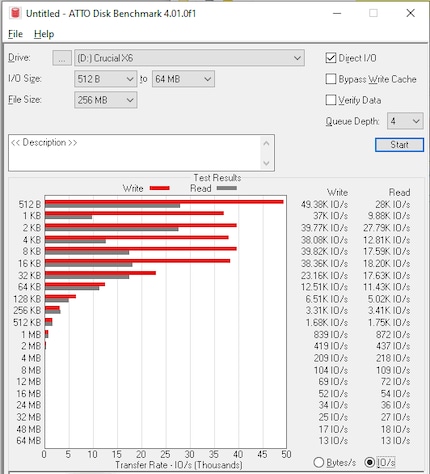Click the red Write legend swatch
The height and width of the screenshot is (474, 430).
click(x=160, y=188)
